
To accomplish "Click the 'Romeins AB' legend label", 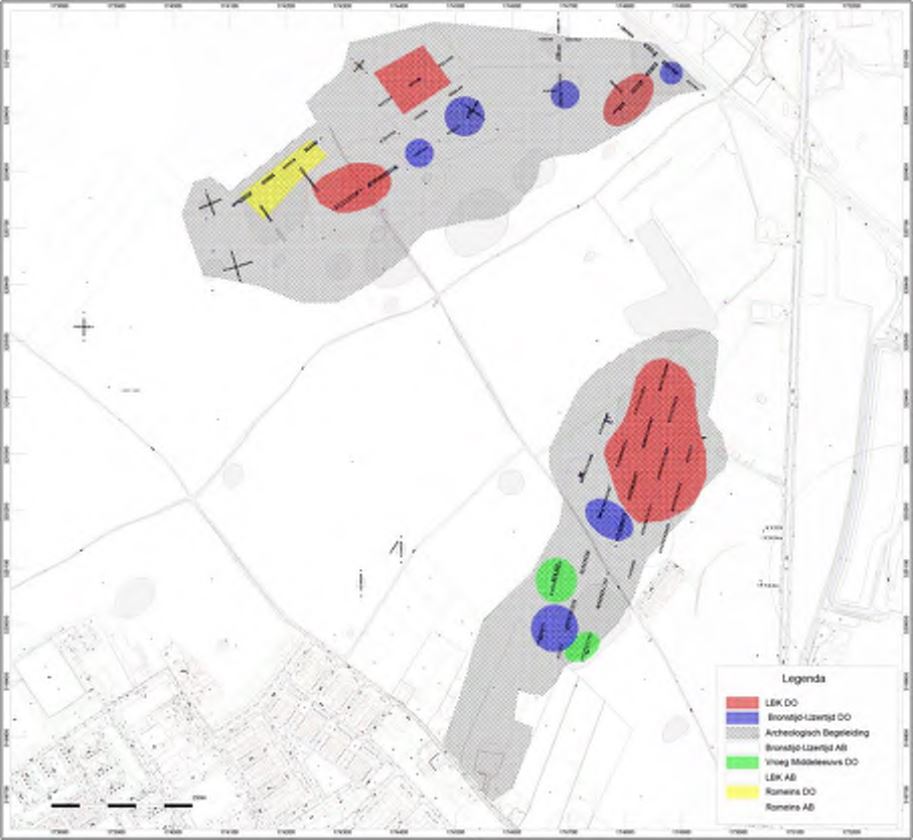I will (x=790, y=807).
